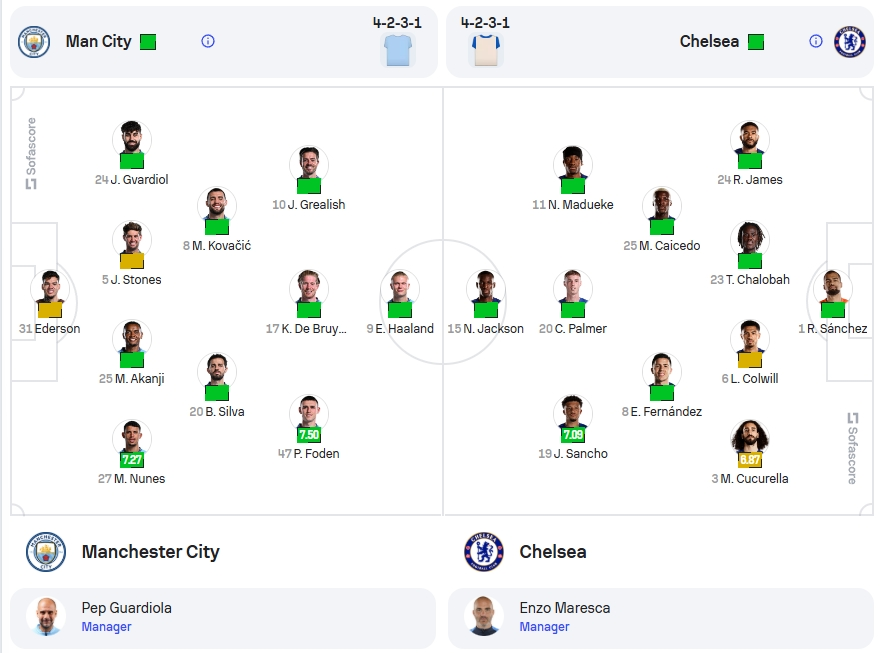Click M. Nunes' 7.27 rating badge
881x653 pixels.
click(x=131, y=460)
